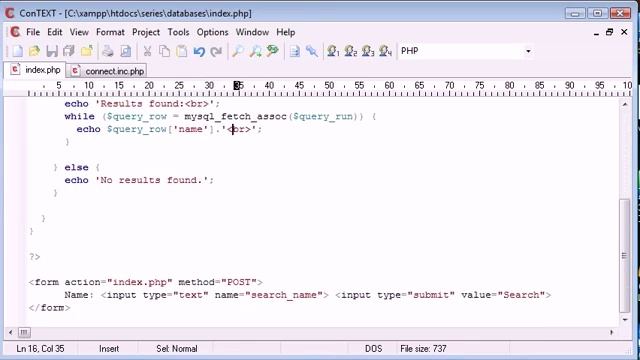Viewport: 640px width, 360px height.
Task: Click the horizontal scrollbar thumb
Action: click(x=24, y=333)
